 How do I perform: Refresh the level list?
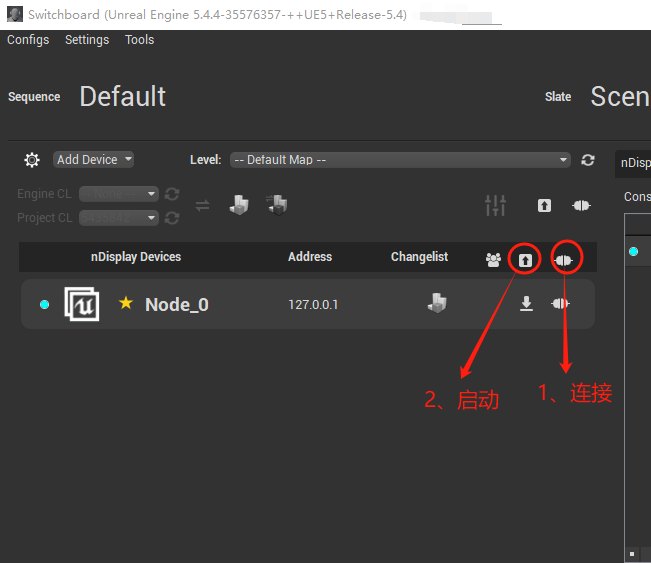coord(587,160)
